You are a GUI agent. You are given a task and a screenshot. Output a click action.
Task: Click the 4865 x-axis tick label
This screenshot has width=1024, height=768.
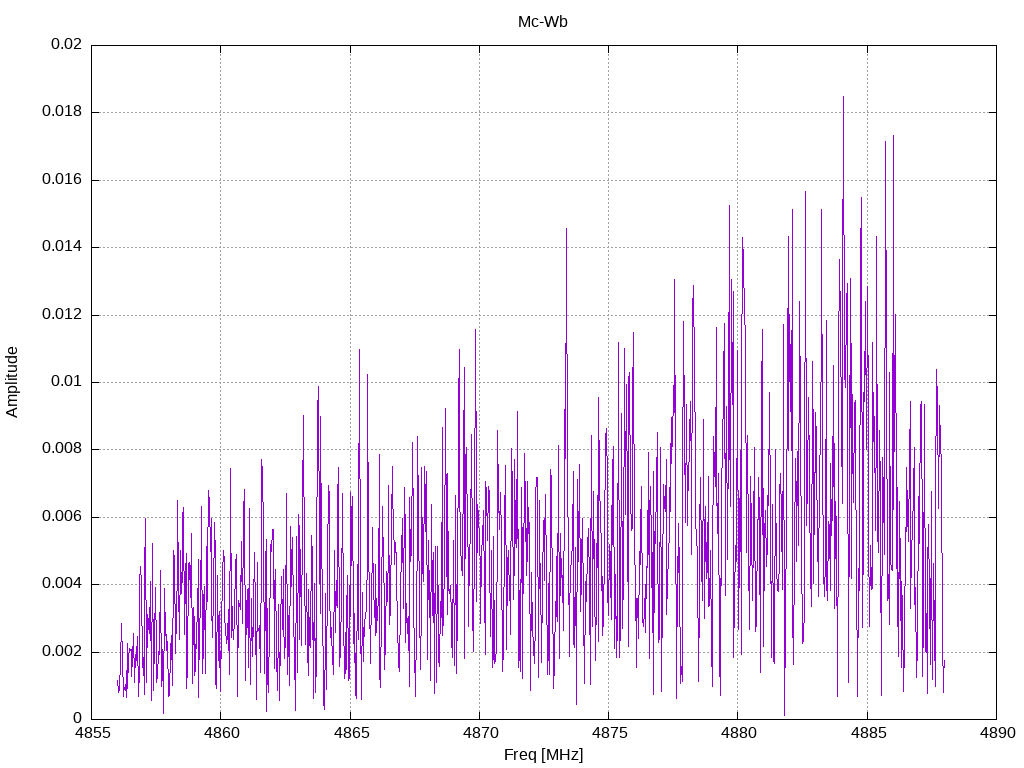(x=350, y=733)
